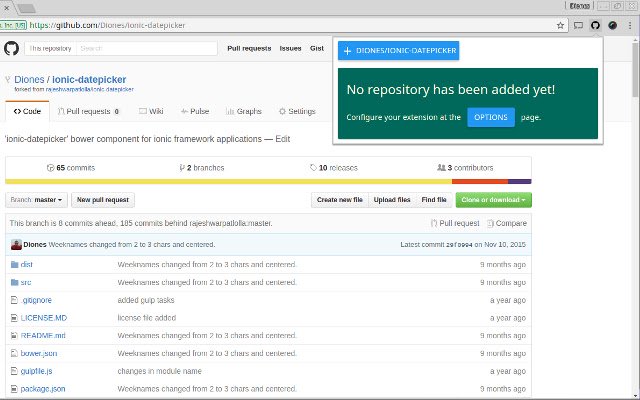This screenshot has width=640, height=400.
Task: Click the Pulse icon
Action: click(x=184, y=111)
